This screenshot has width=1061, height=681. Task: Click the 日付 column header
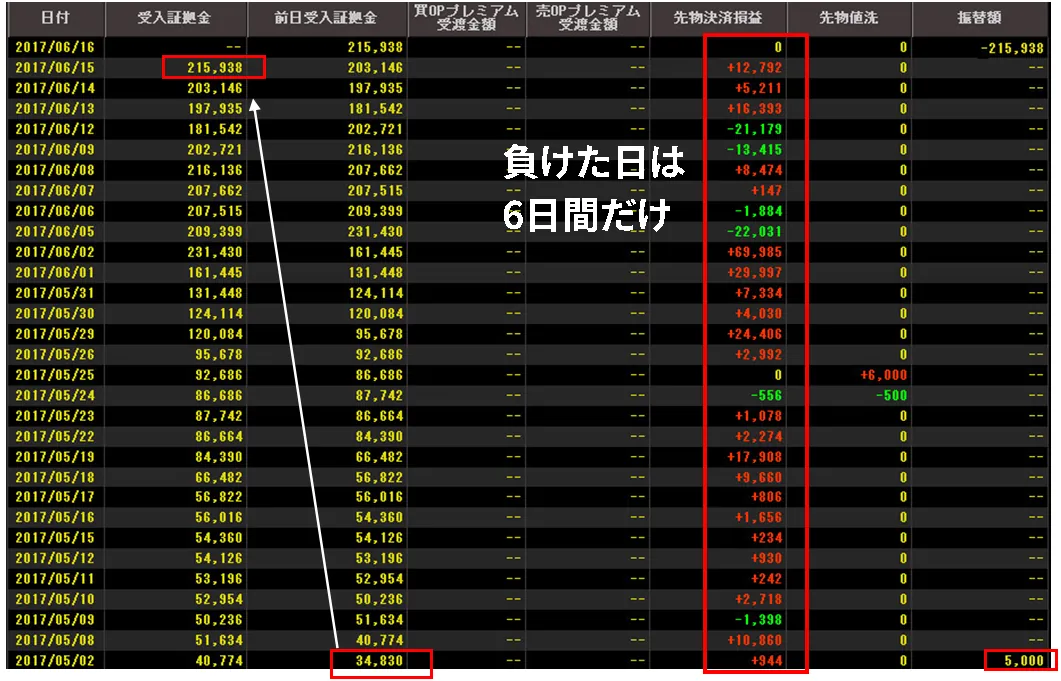point(55,18)
